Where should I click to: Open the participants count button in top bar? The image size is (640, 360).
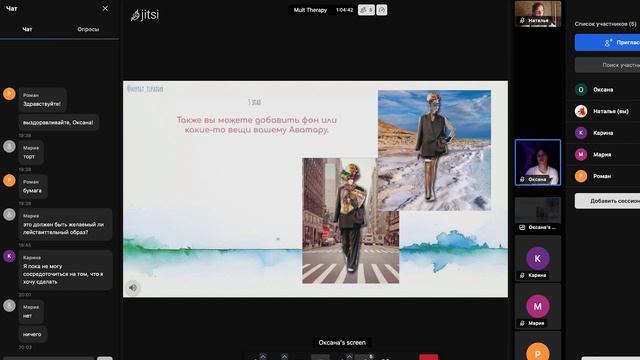(x=366, y=10)
